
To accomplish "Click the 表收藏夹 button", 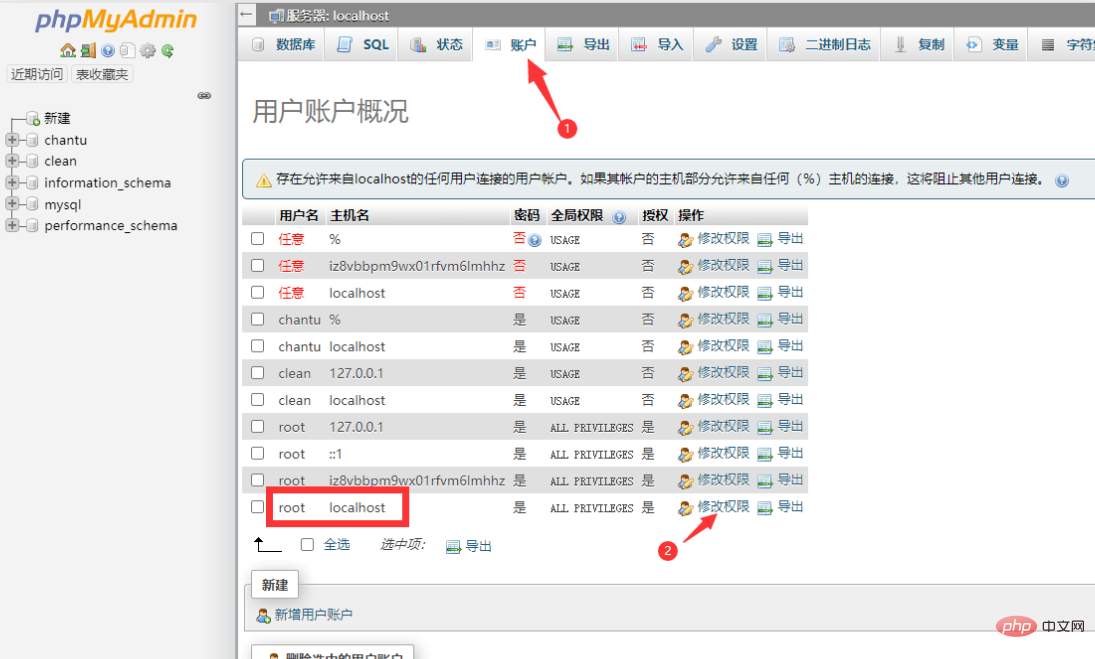I will pos(102,74).
